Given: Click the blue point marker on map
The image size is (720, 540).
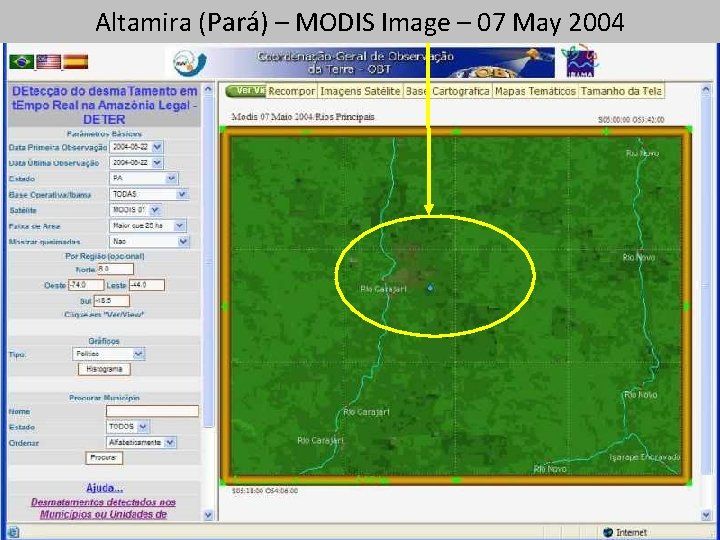Looking at the screenshot, I should tap(430, 288).
